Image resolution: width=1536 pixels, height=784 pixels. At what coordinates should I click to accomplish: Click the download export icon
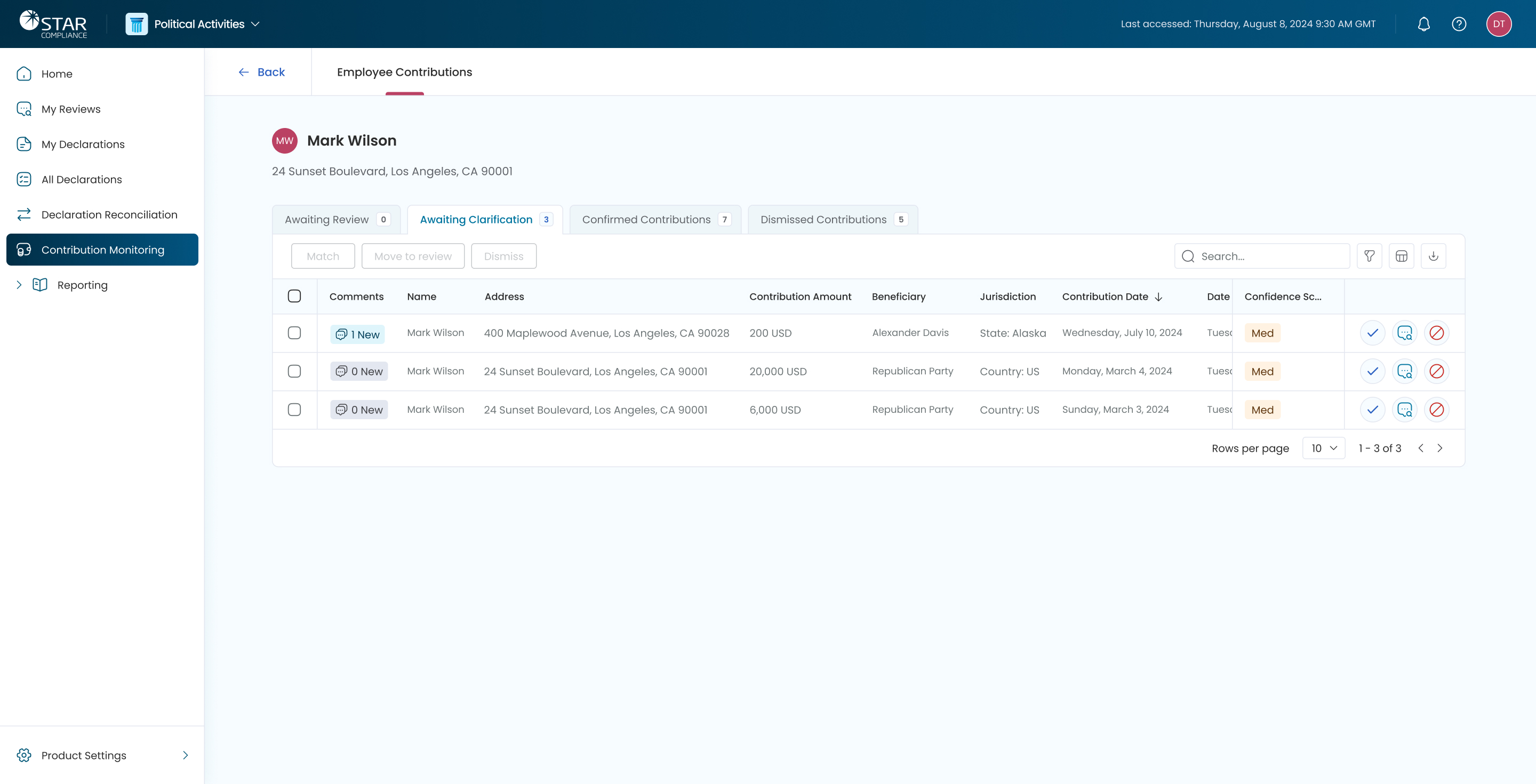click(1434, 256)
